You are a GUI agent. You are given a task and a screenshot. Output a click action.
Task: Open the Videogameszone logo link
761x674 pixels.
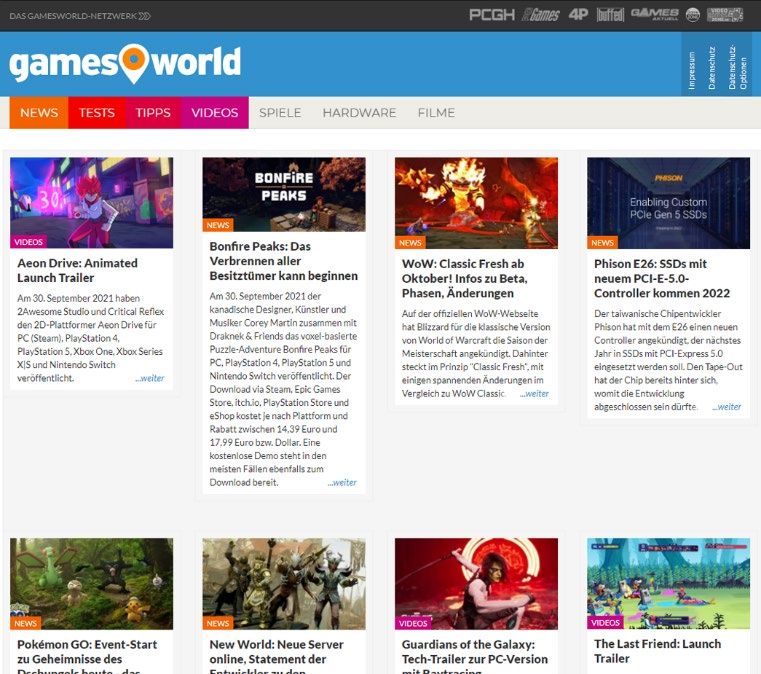tap(725, 15)
